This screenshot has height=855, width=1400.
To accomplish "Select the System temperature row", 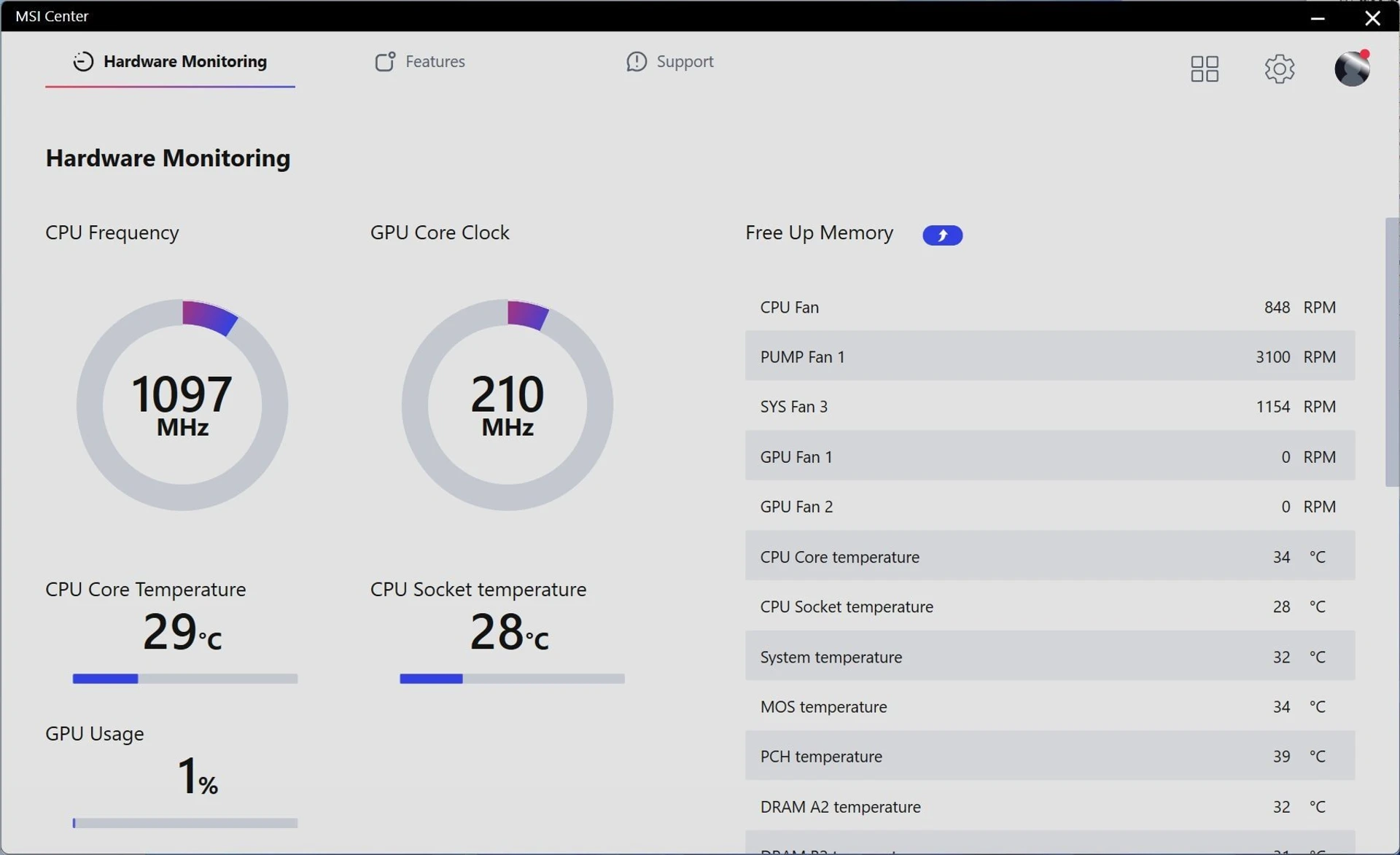I will click(x=1050, y=656).
